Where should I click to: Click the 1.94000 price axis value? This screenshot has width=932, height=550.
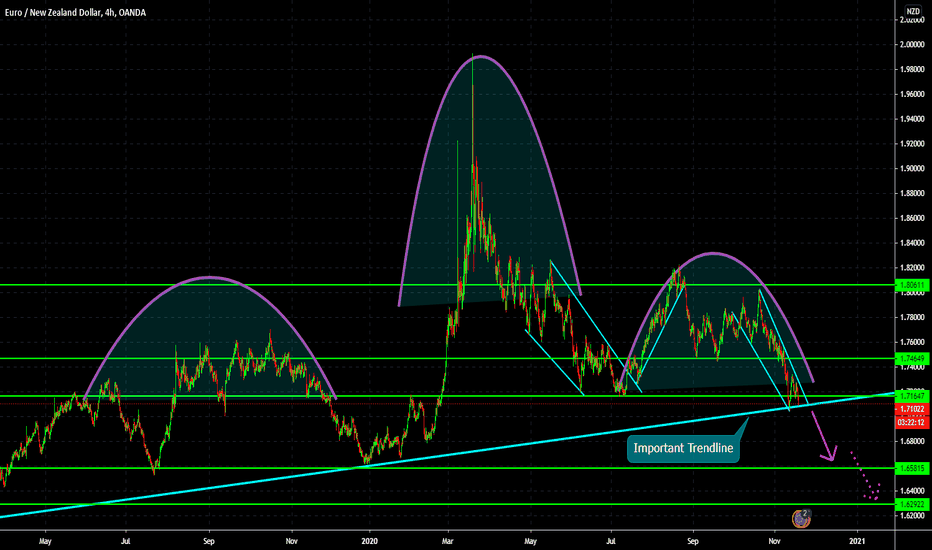coord(912,119)
